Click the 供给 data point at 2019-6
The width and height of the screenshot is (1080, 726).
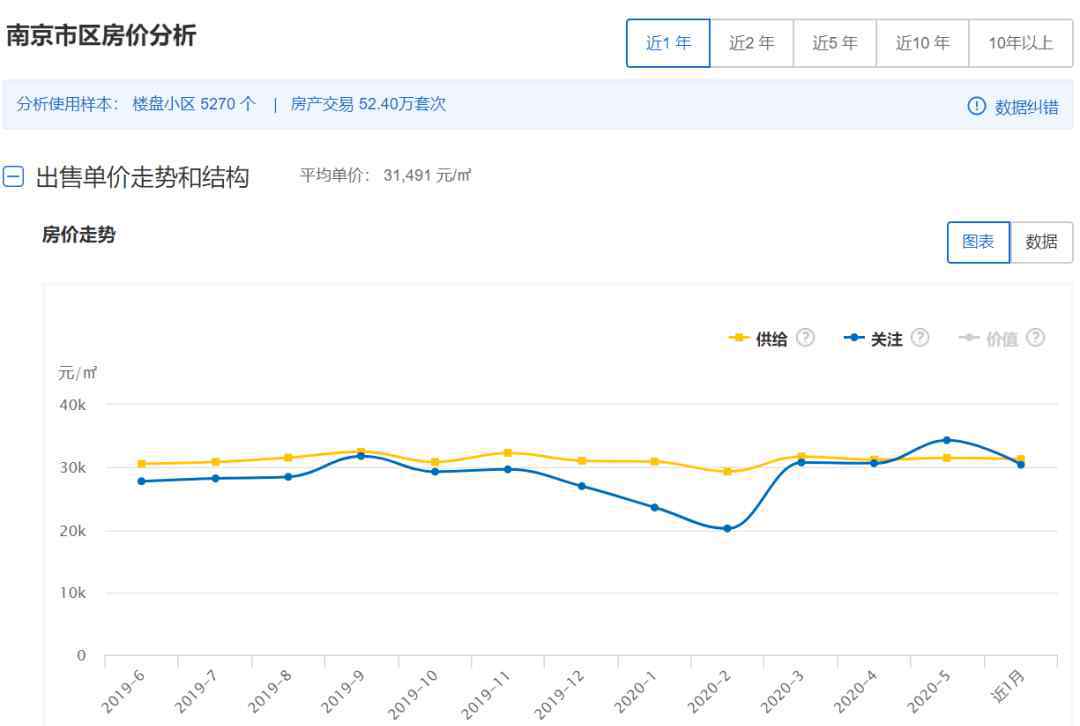click(142, 464)
